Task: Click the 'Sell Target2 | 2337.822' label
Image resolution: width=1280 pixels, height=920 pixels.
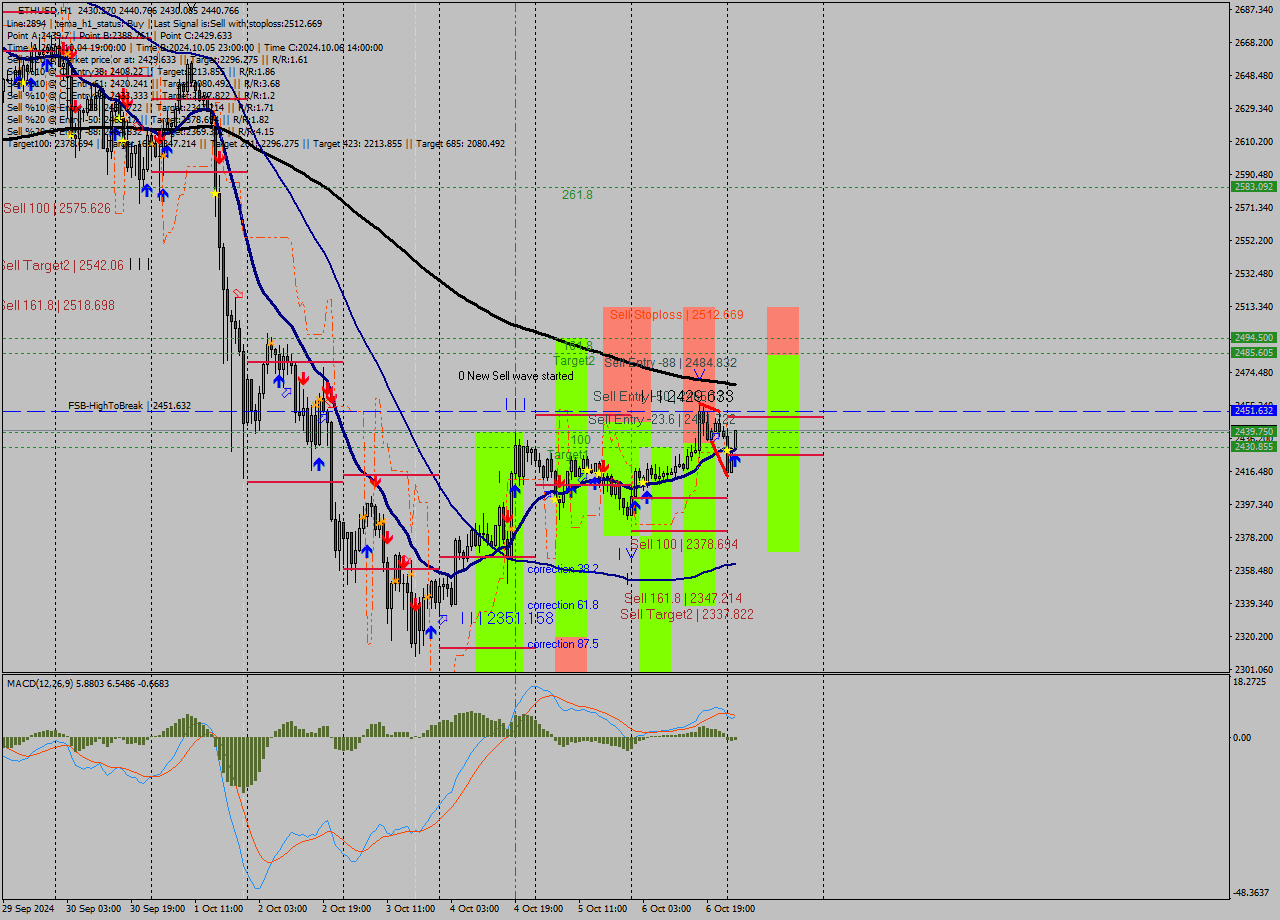Action: 687,614
